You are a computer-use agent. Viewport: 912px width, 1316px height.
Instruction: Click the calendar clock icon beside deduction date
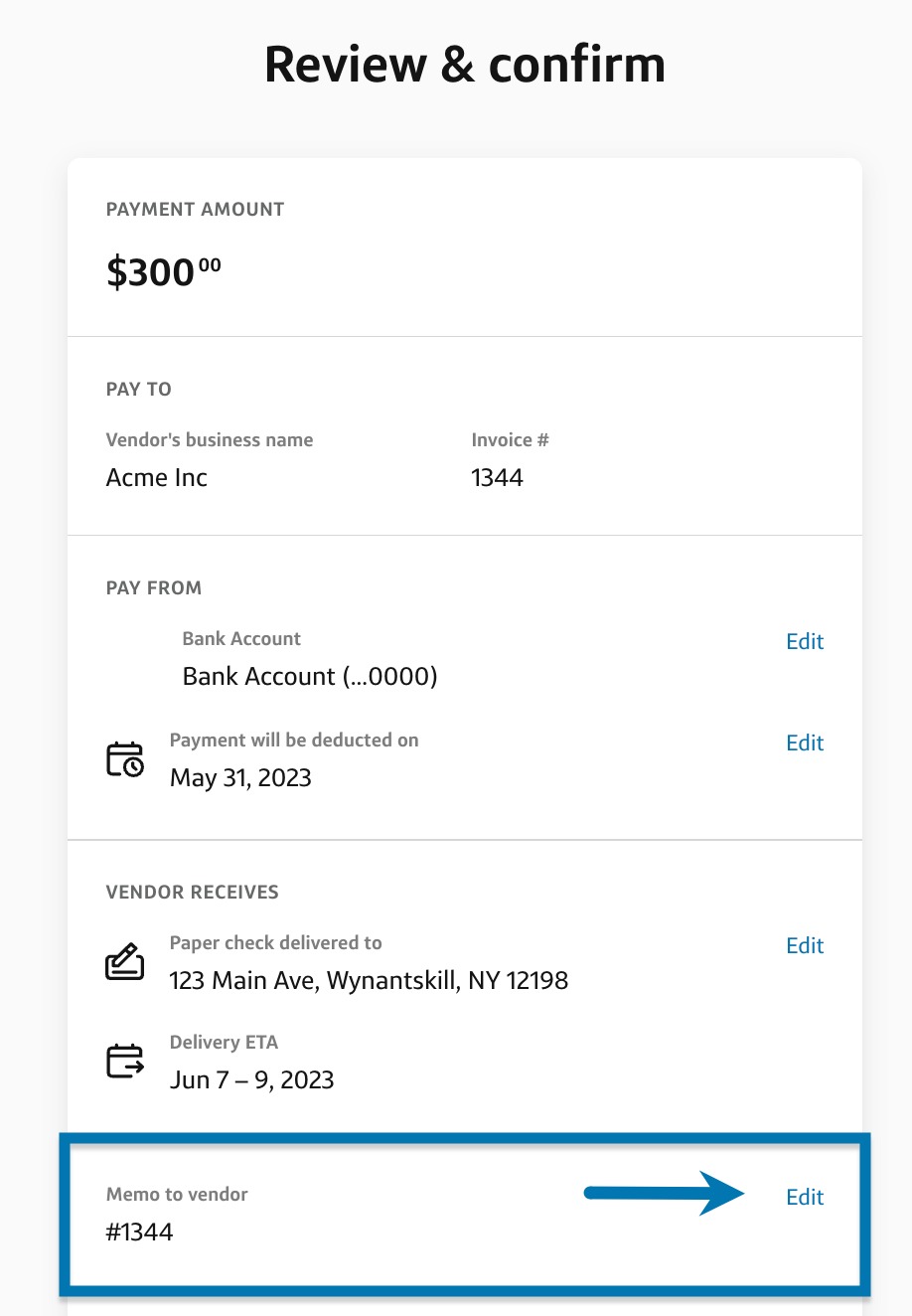click(125, 759)
